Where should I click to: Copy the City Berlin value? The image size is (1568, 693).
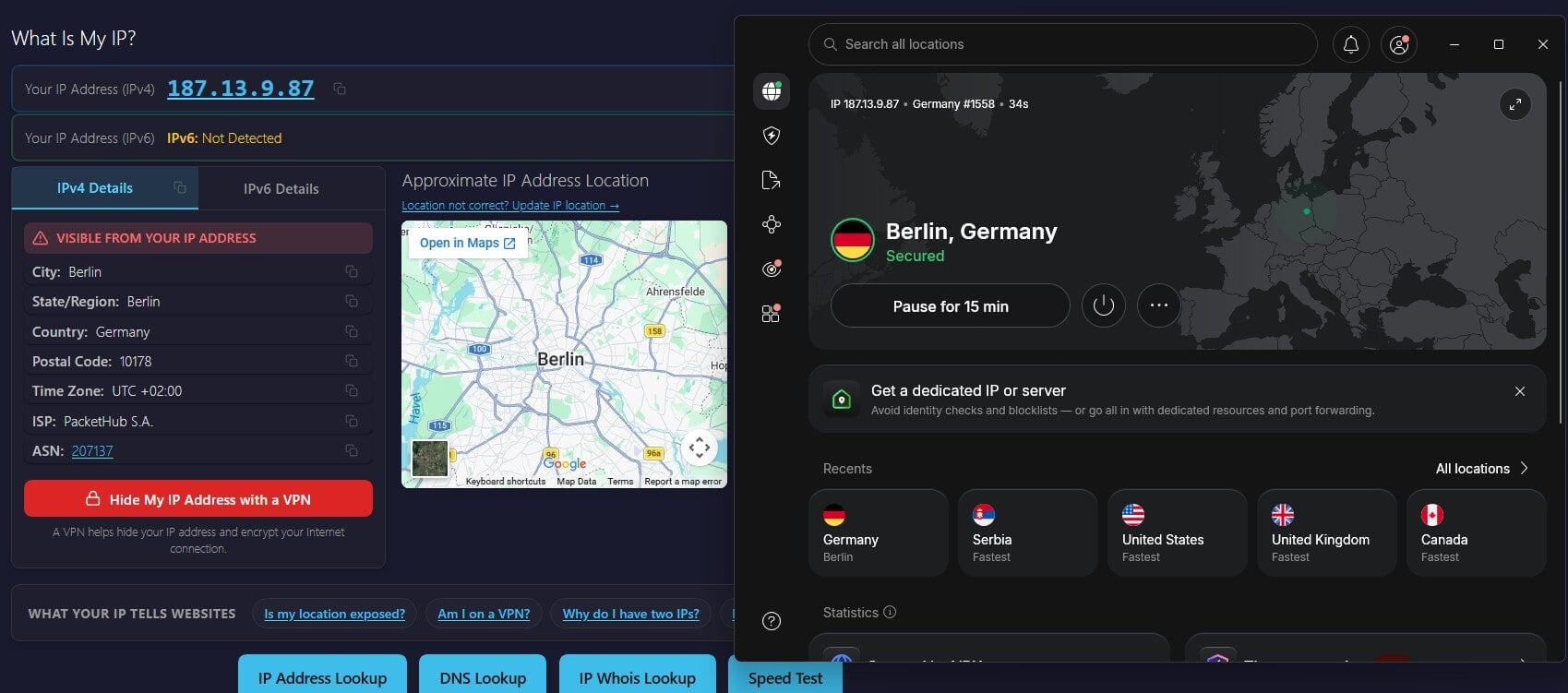(x=352, y=271)
